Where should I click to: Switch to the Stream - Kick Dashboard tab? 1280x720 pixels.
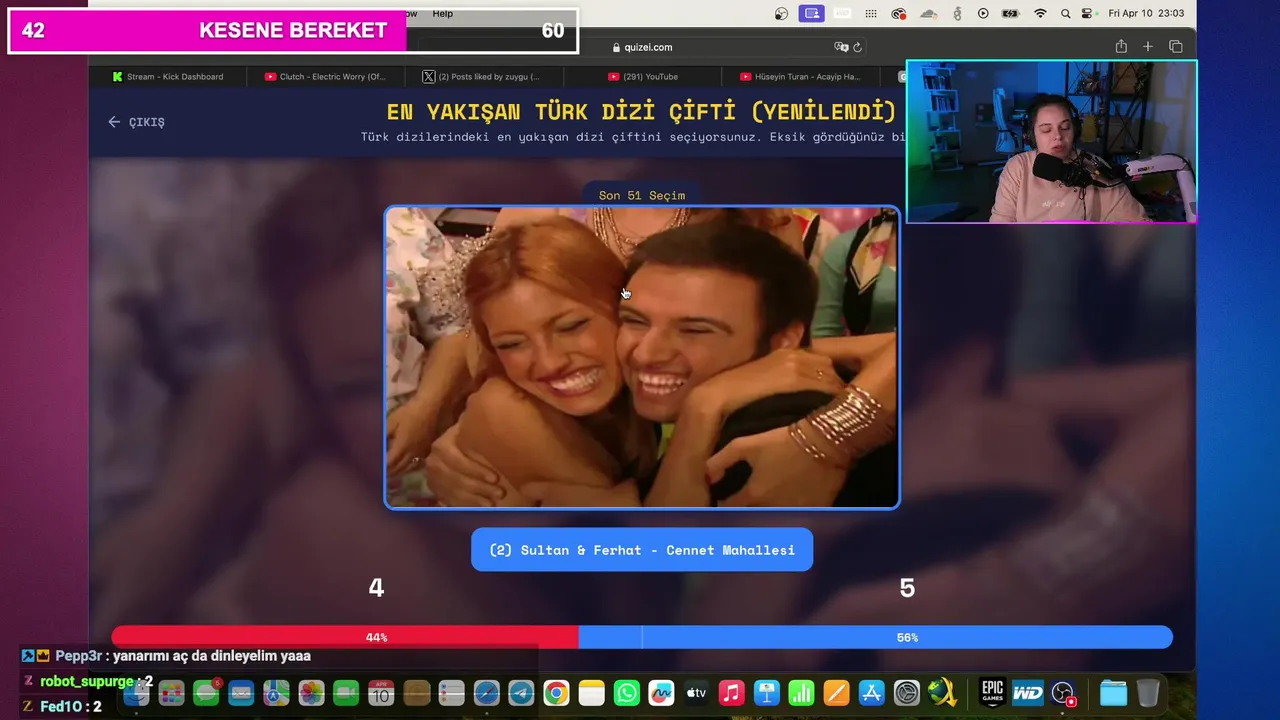(x=168, y=76)
